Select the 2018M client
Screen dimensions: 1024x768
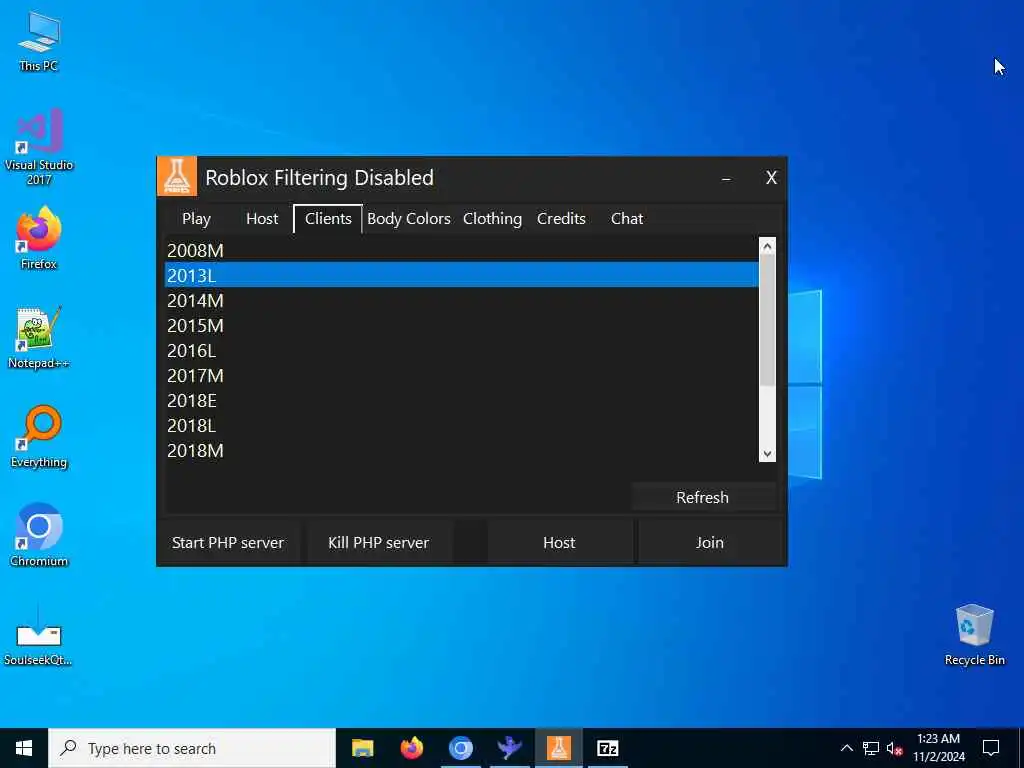pos(461,451)
